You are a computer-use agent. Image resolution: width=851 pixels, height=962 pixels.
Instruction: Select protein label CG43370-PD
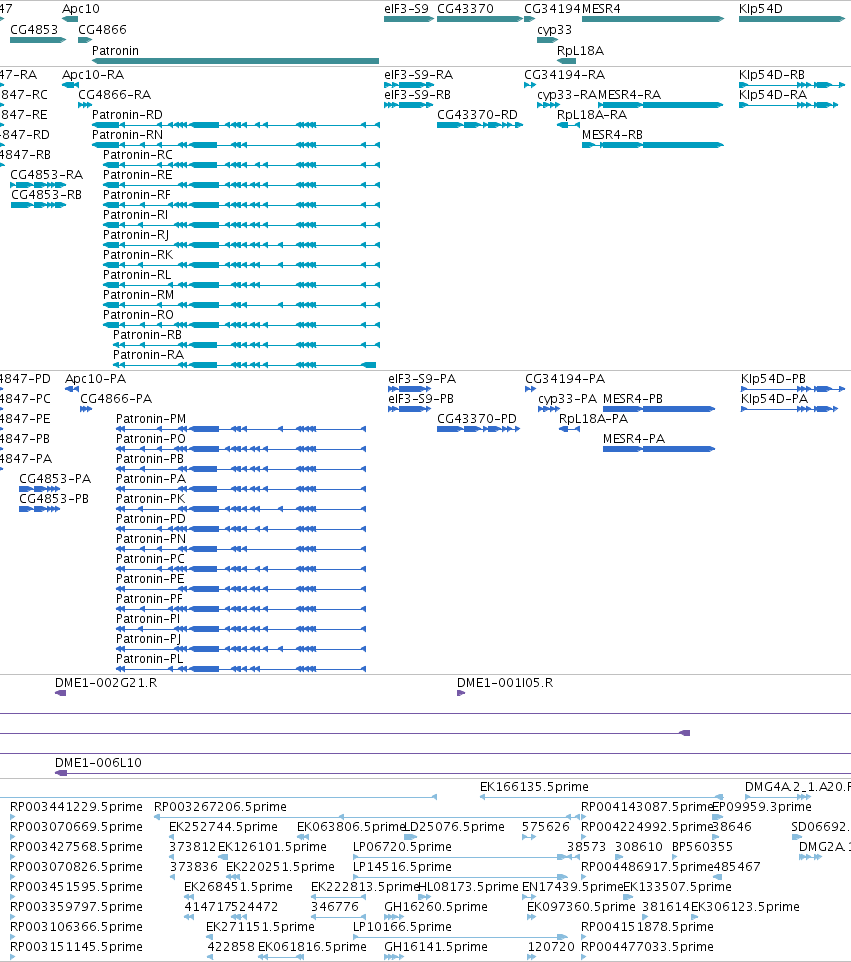[x=477, y=419]
